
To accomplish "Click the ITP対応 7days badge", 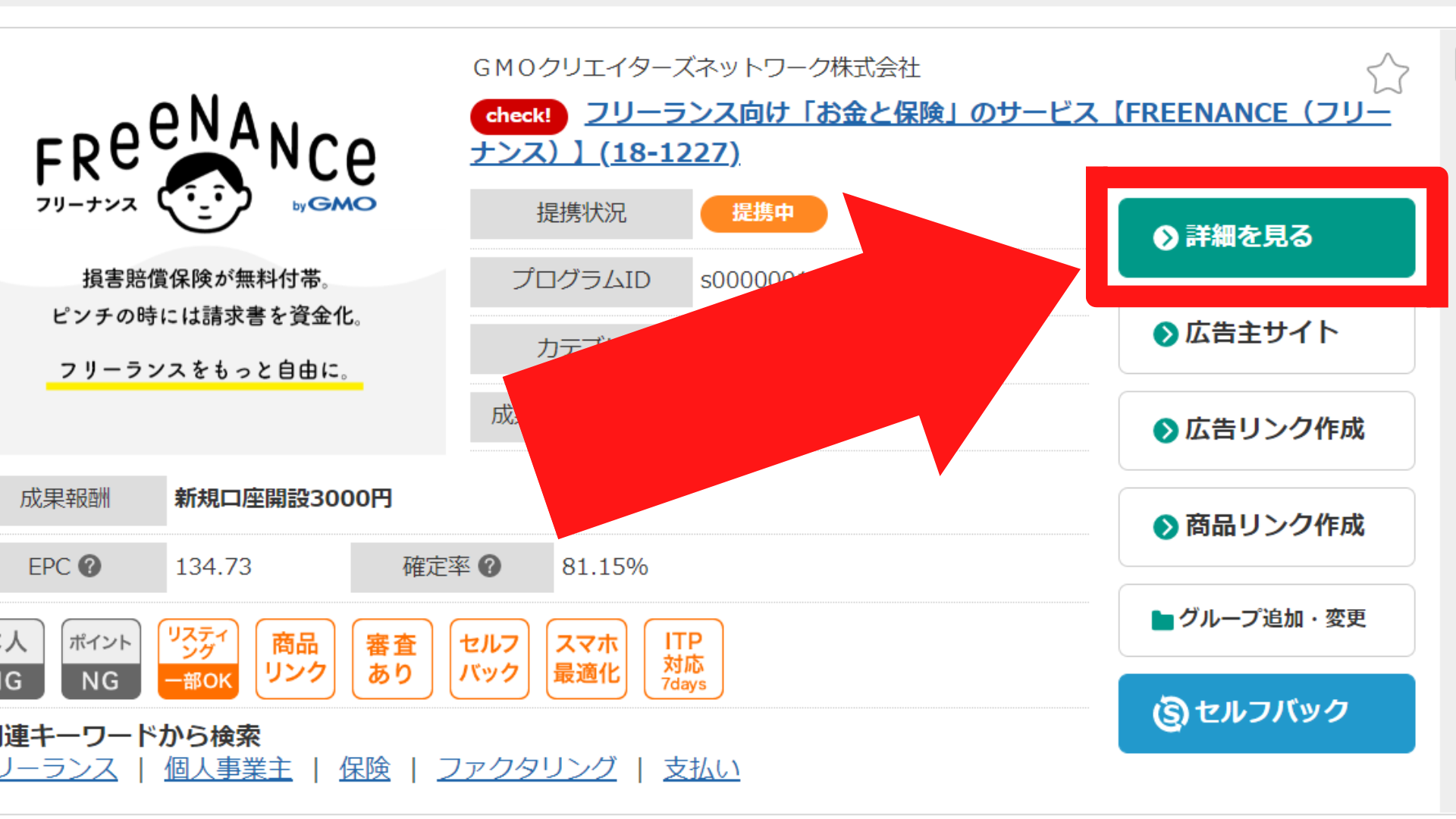I will click(x=682, y=658).
